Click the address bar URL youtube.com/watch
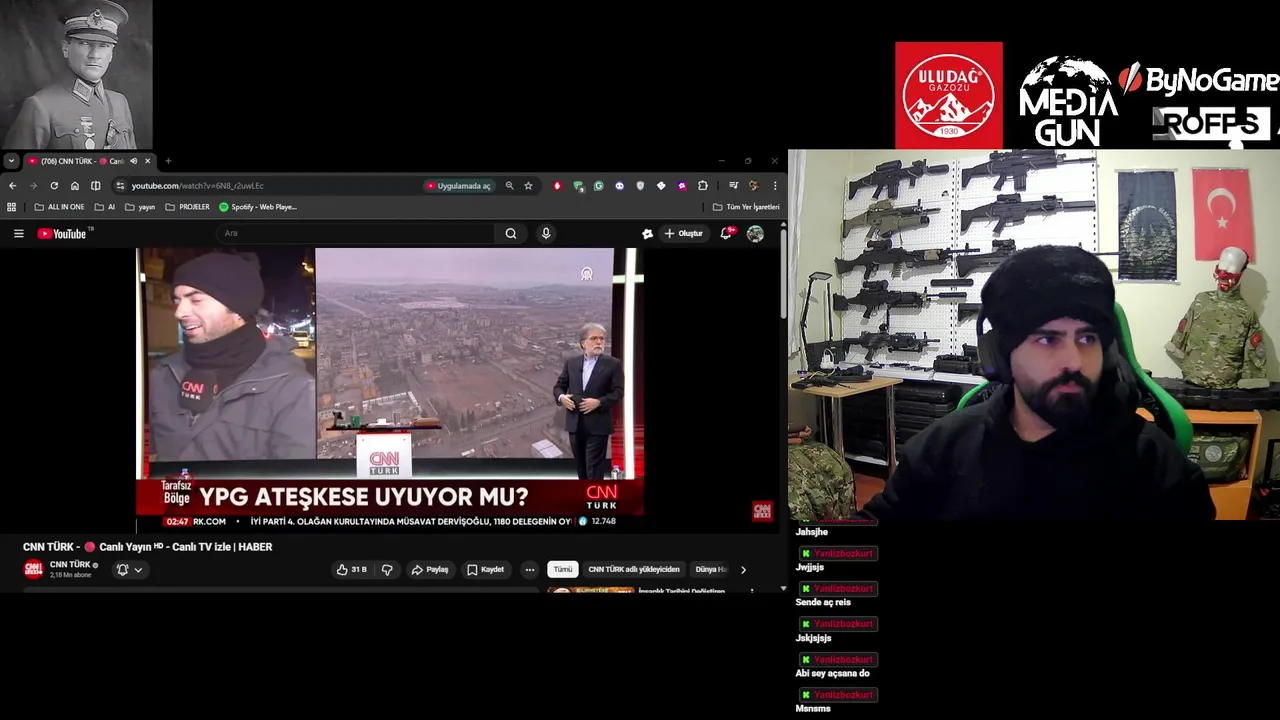1280x720 pixels. click(x=198, y=185)
